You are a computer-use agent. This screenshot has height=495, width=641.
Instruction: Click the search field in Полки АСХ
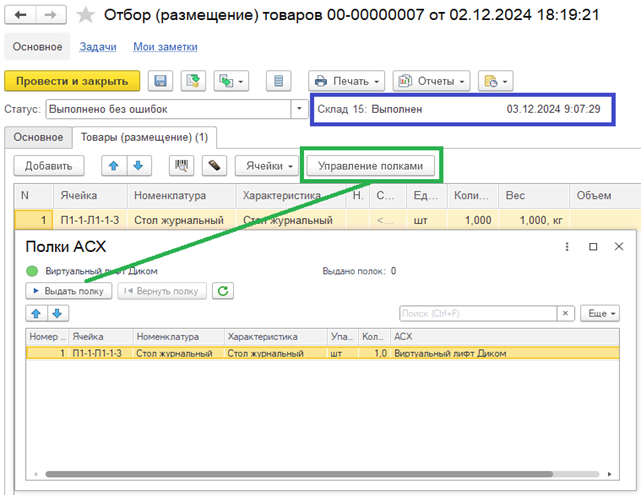click(x=486, y=314)
